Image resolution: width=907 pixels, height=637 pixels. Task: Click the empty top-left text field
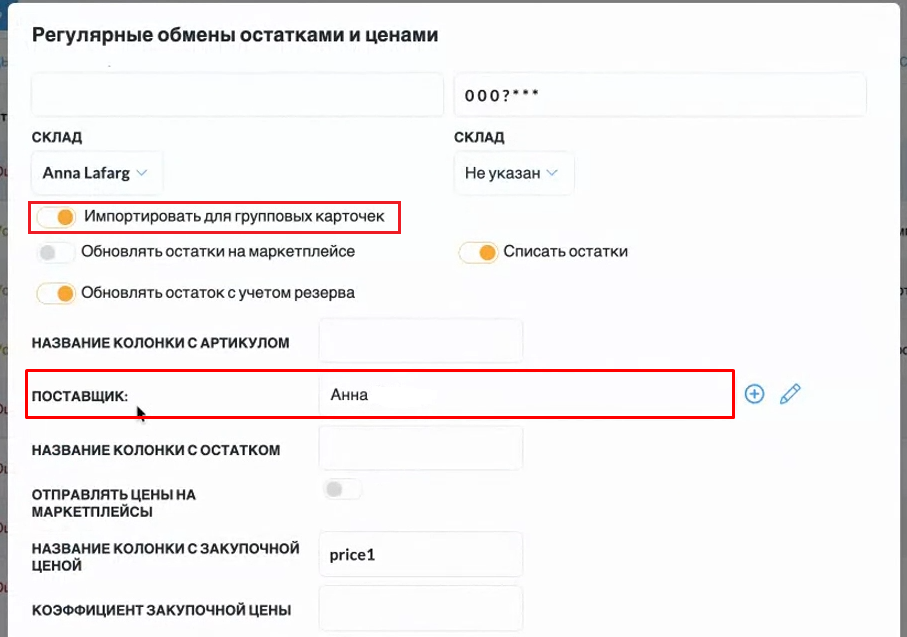(x=237, y=95)
